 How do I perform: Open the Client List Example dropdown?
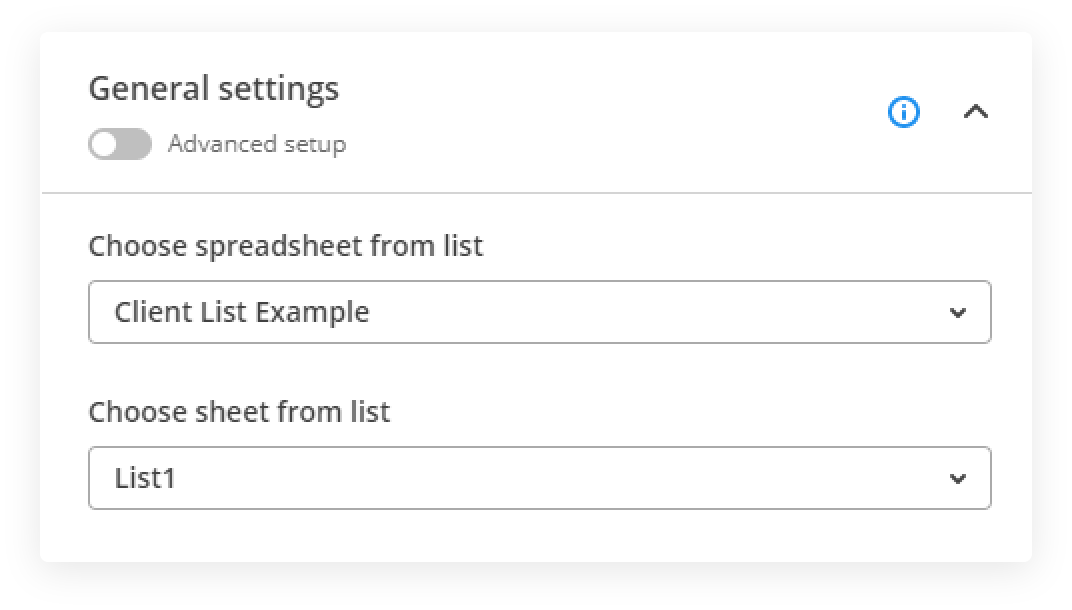point(539,312)
